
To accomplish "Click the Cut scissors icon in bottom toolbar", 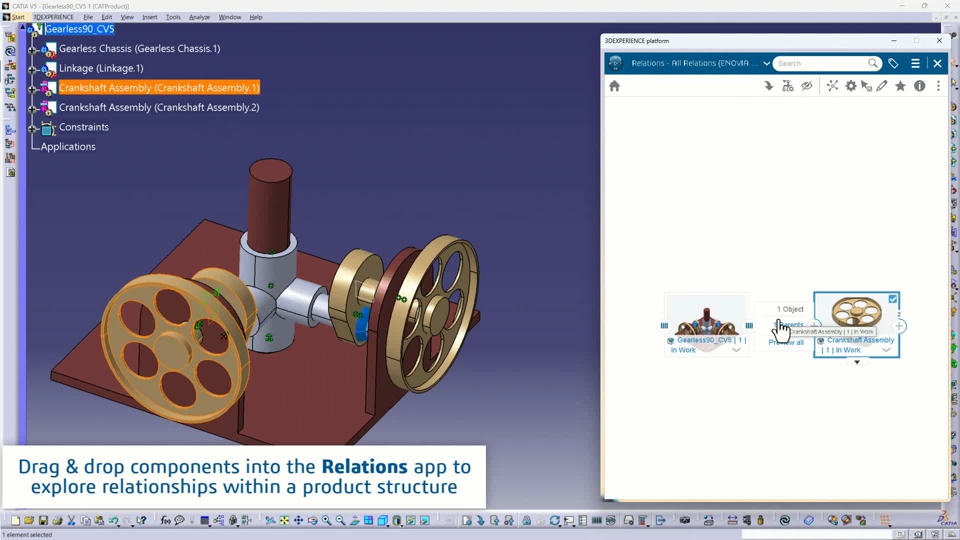I will tap(71, 520).
